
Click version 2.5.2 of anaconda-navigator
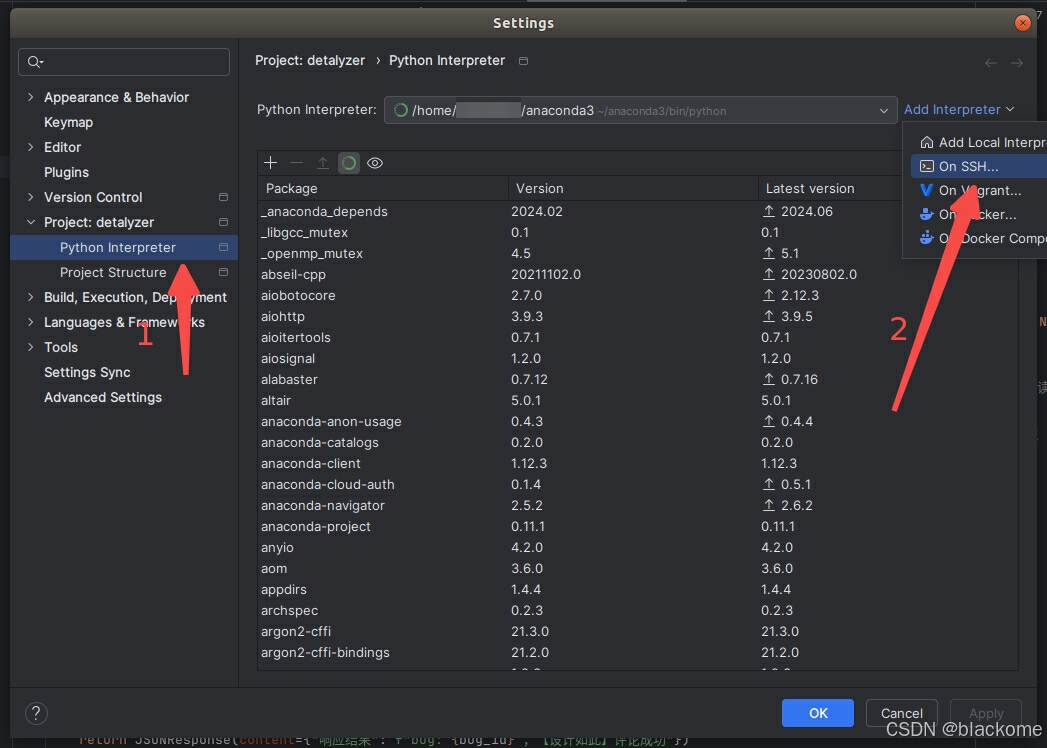tap(527, 506)
